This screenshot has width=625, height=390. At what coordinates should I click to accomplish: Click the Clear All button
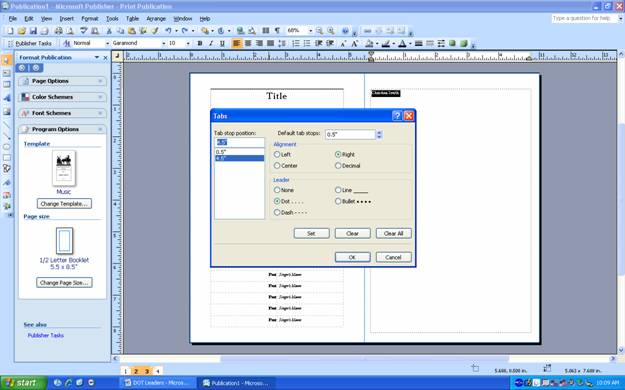pyautogui.click(x=393, y=233)
